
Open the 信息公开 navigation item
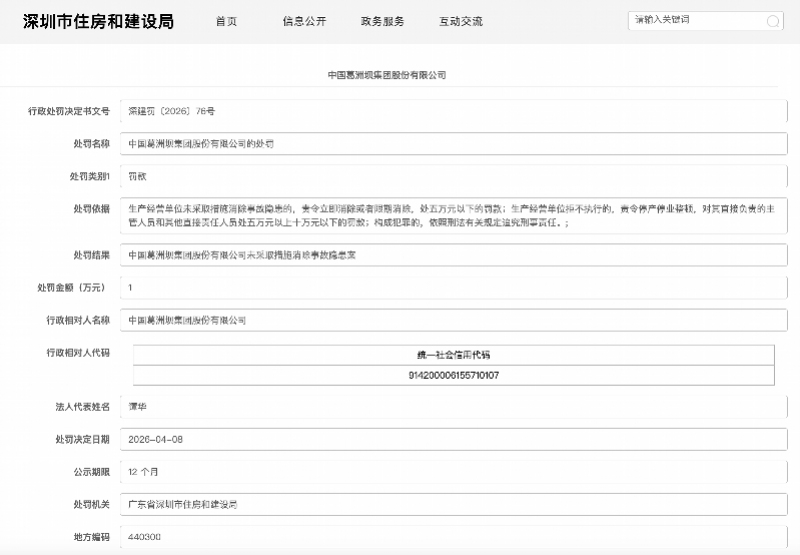[x=305, y=21]
